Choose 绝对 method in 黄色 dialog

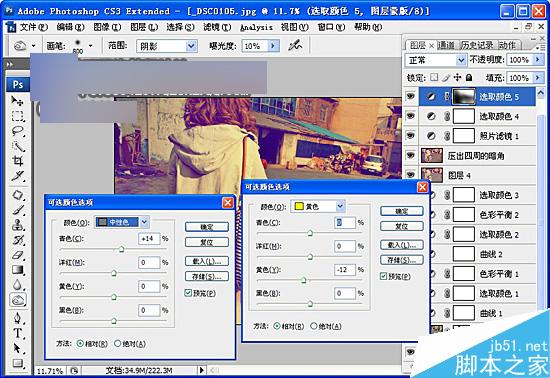314,326
